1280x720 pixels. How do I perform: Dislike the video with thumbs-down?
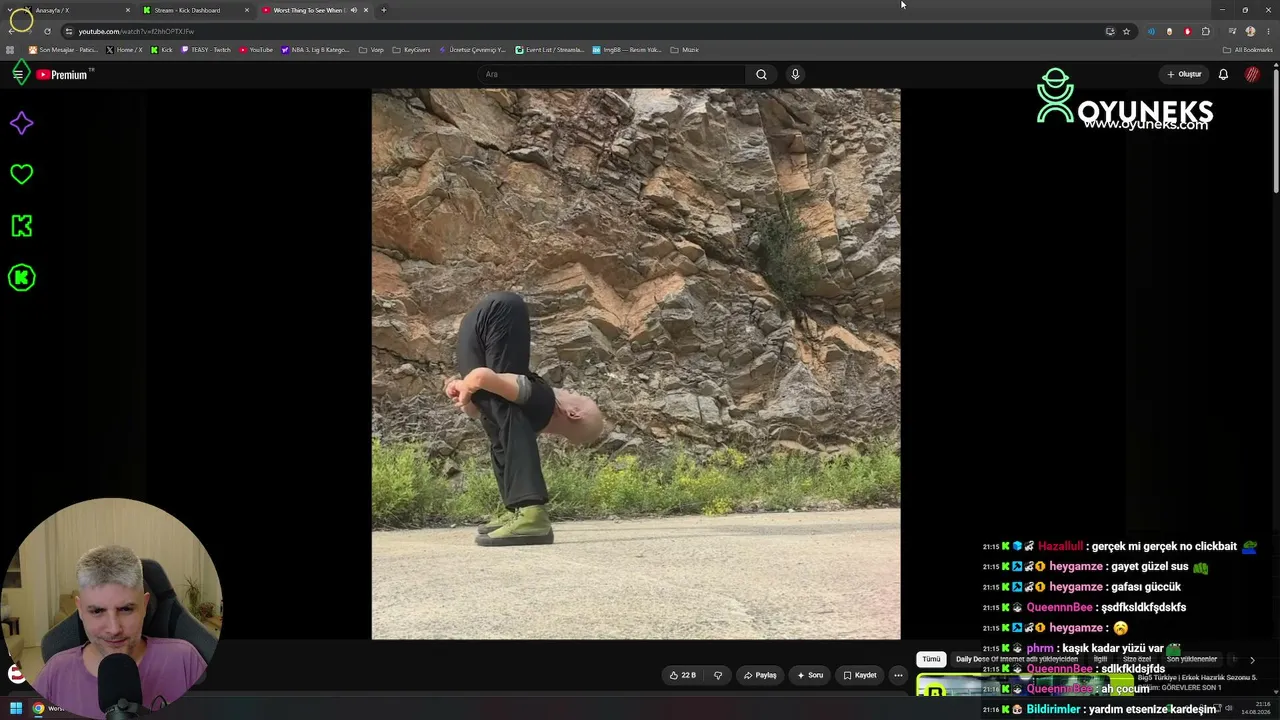[x=717, y=675]
